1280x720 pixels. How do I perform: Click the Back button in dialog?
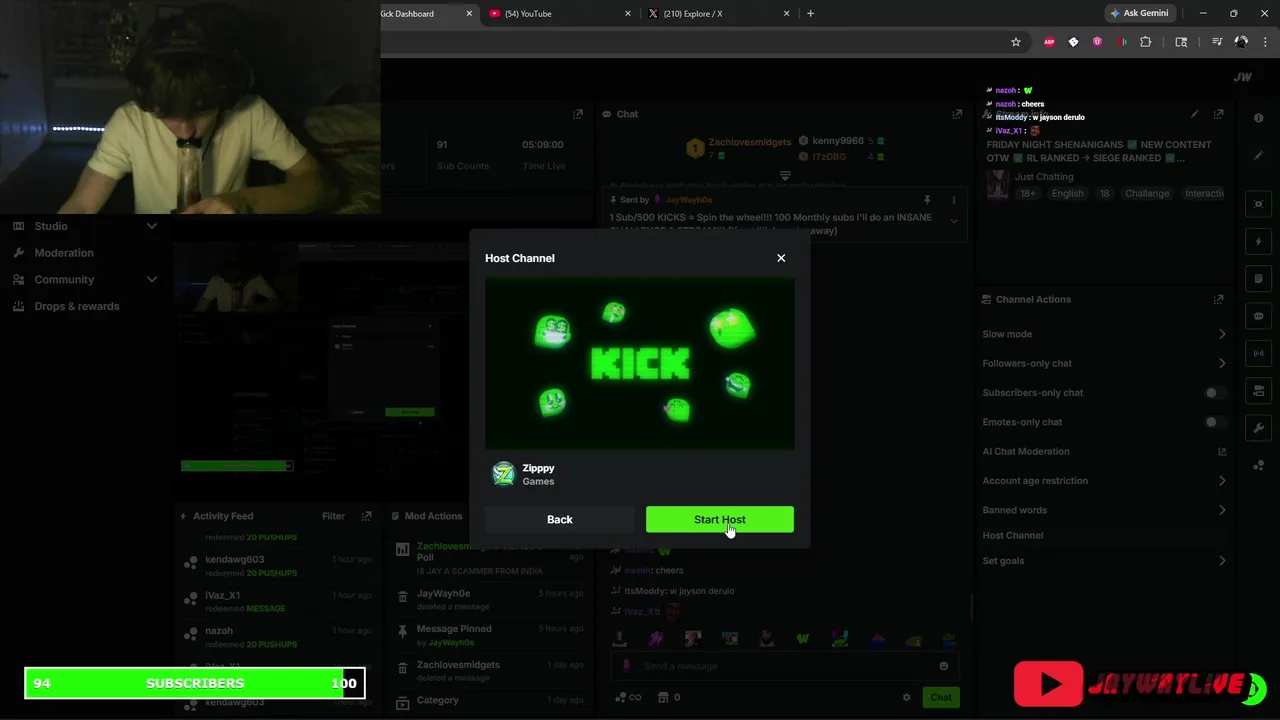coord(560,519)
